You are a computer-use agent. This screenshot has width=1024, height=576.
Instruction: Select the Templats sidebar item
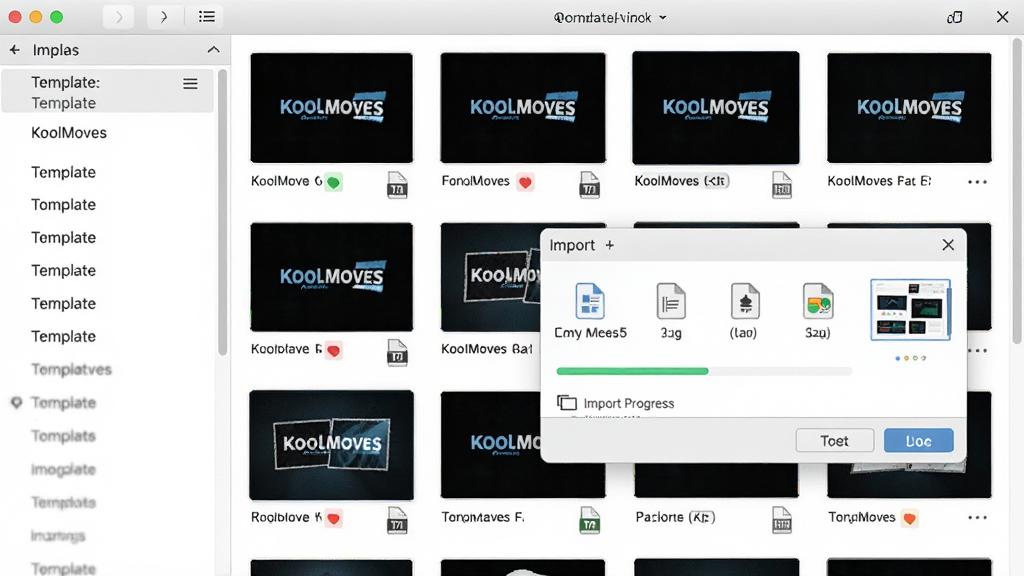[63, 436]
